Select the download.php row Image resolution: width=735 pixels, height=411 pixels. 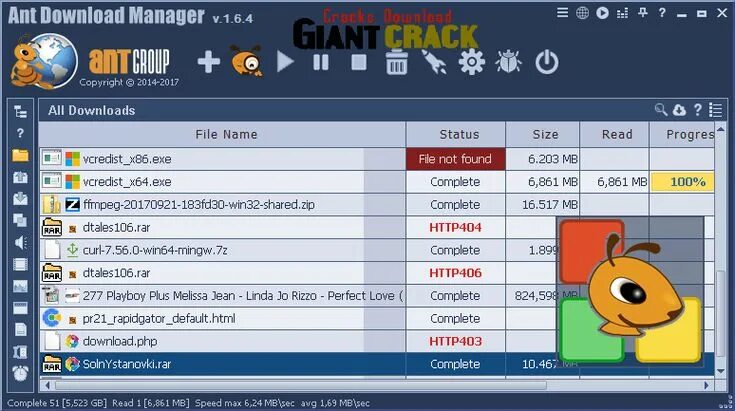377,341
